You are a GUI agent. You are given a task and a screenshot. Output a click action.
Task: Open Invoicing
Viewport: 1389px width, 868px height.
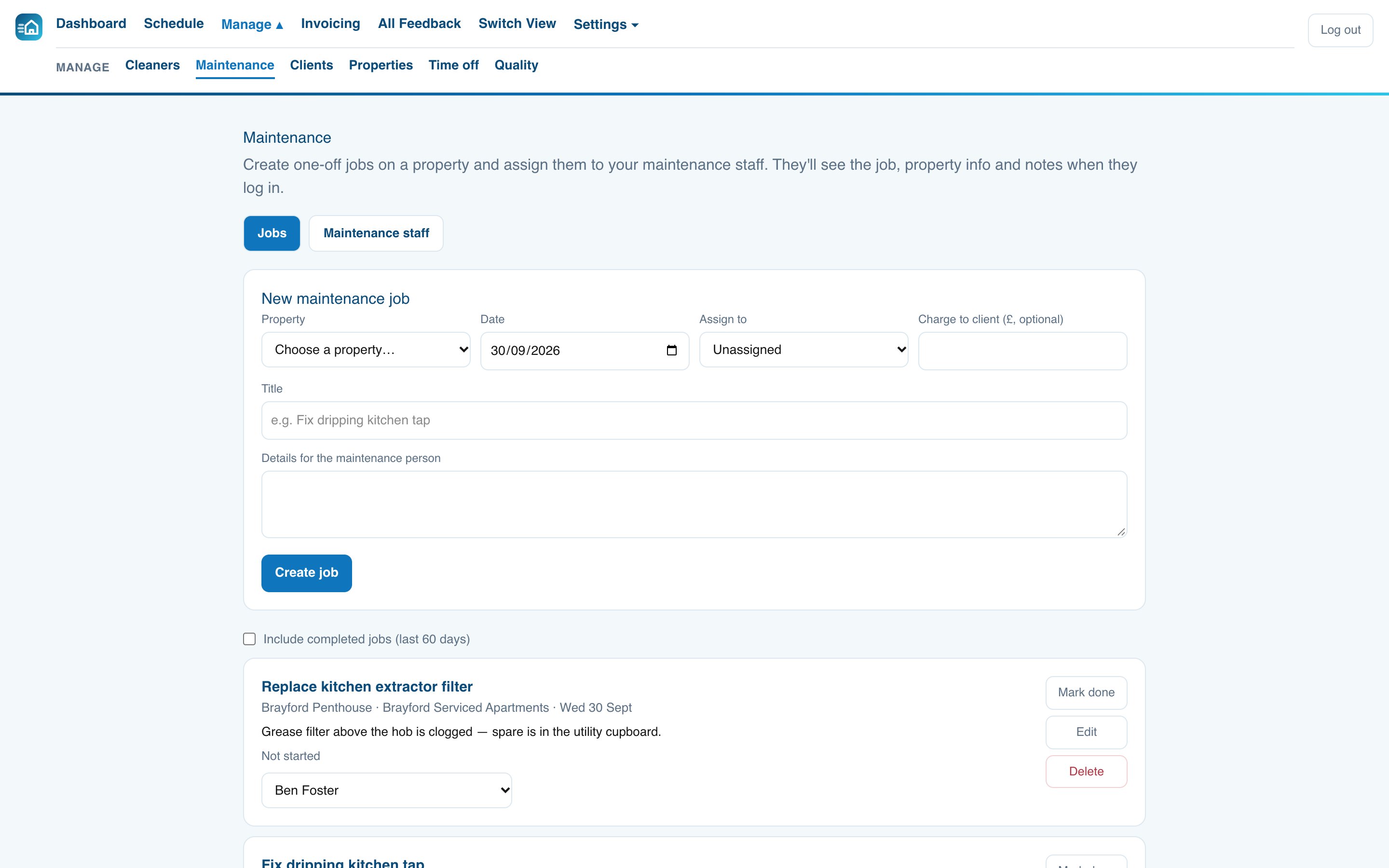pos(330,24)
